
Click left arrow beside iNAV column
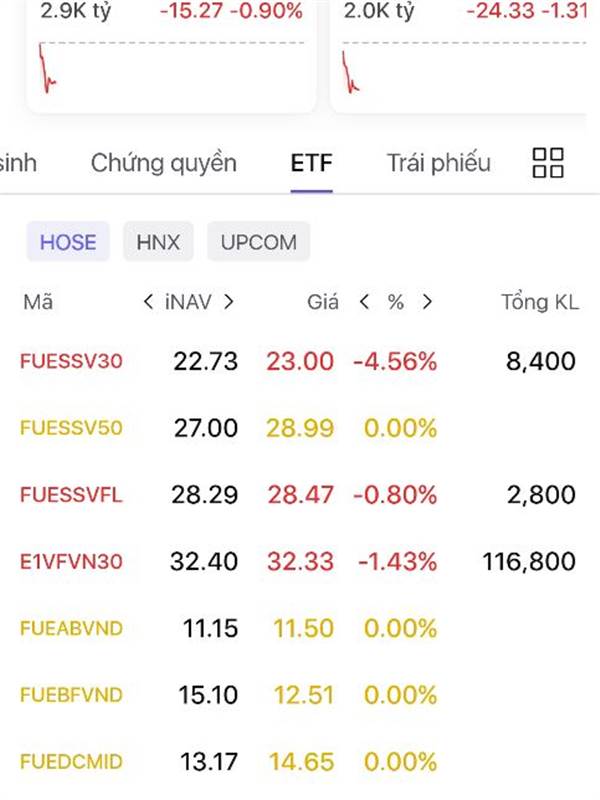[x=149, y=302]
